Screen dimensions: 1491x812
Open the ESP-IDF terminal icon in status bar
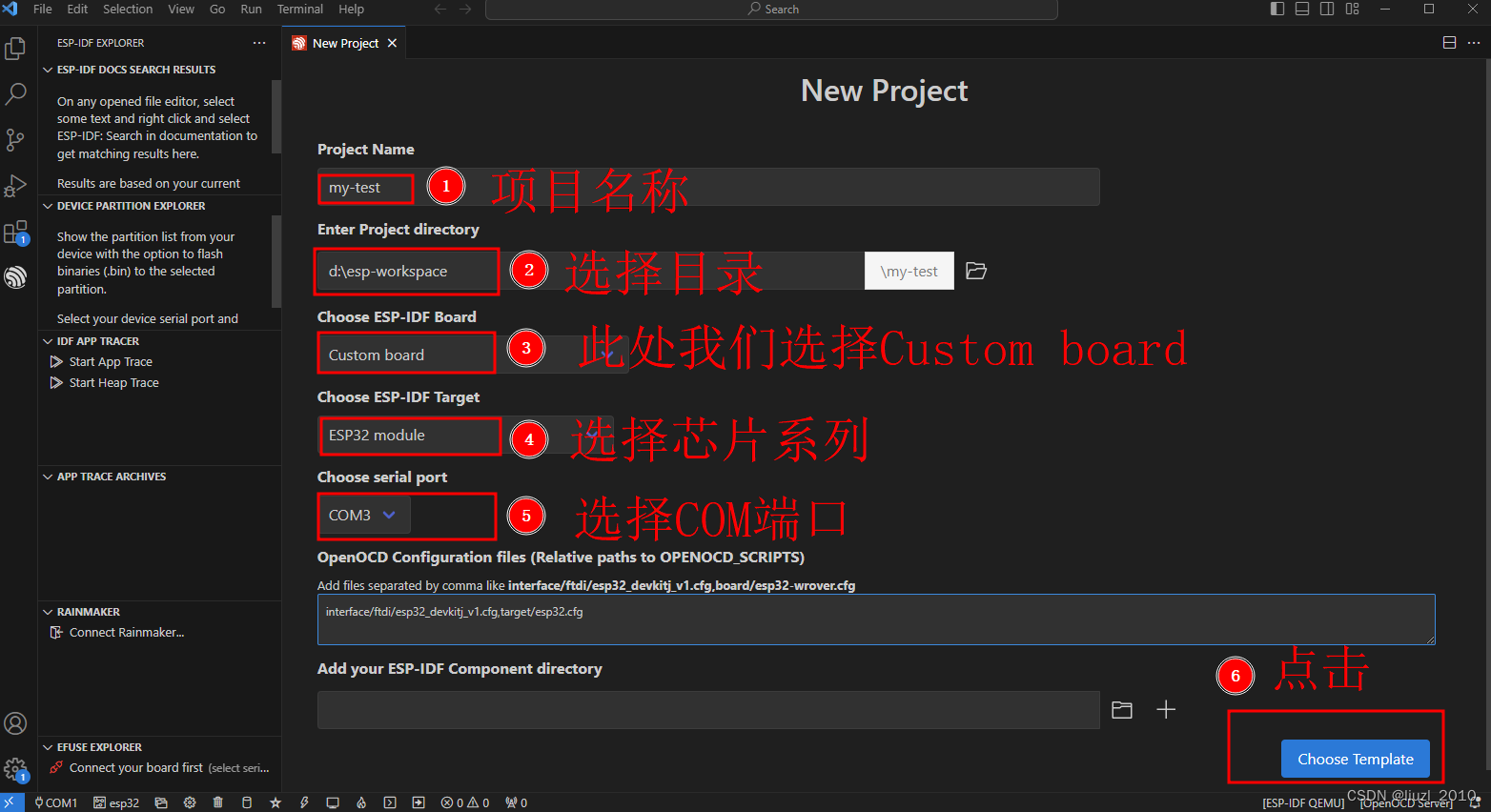(x=390, y=802)
